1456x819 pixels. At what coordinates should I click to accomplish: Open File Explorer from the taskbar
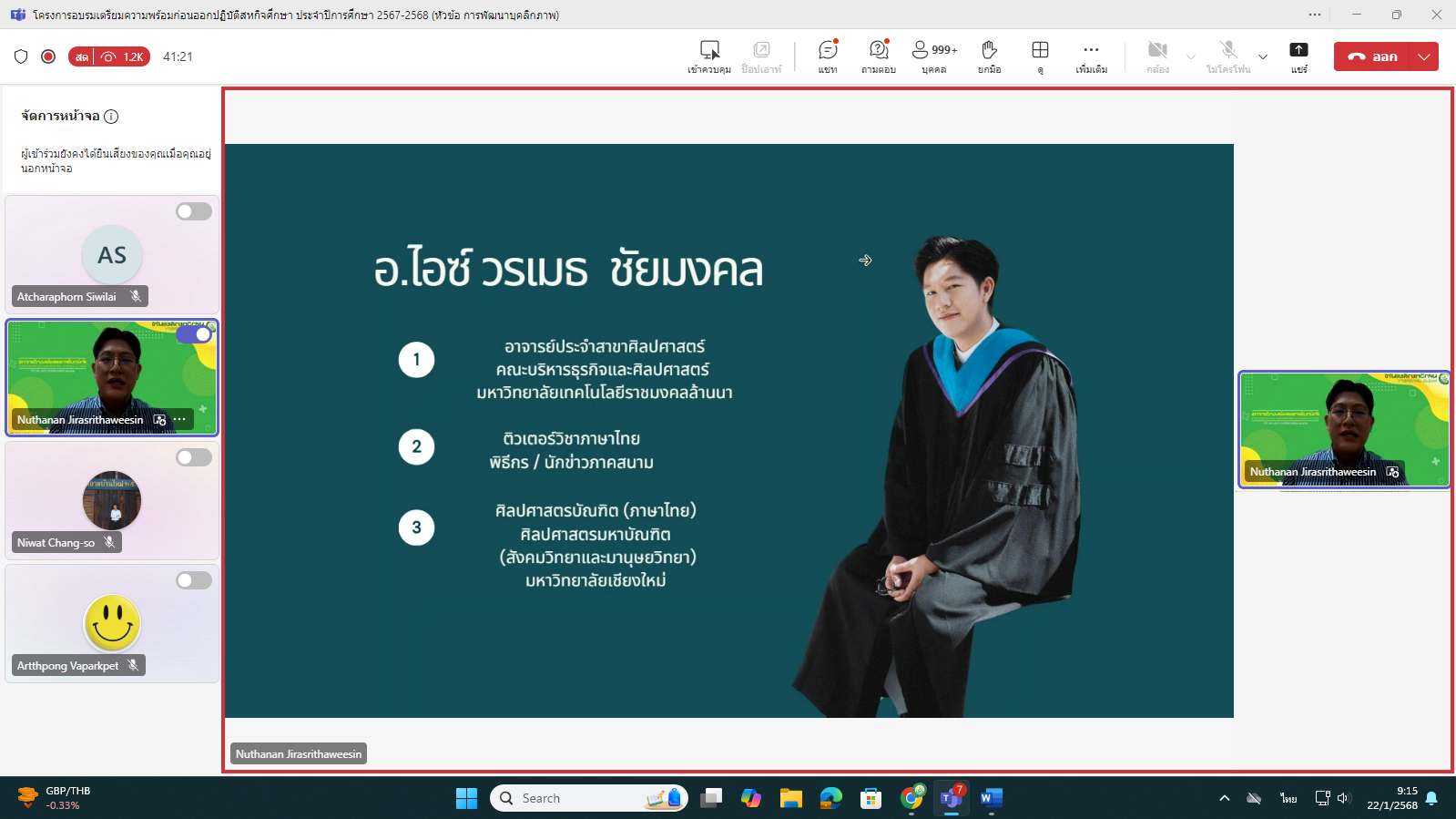point(790,798)
